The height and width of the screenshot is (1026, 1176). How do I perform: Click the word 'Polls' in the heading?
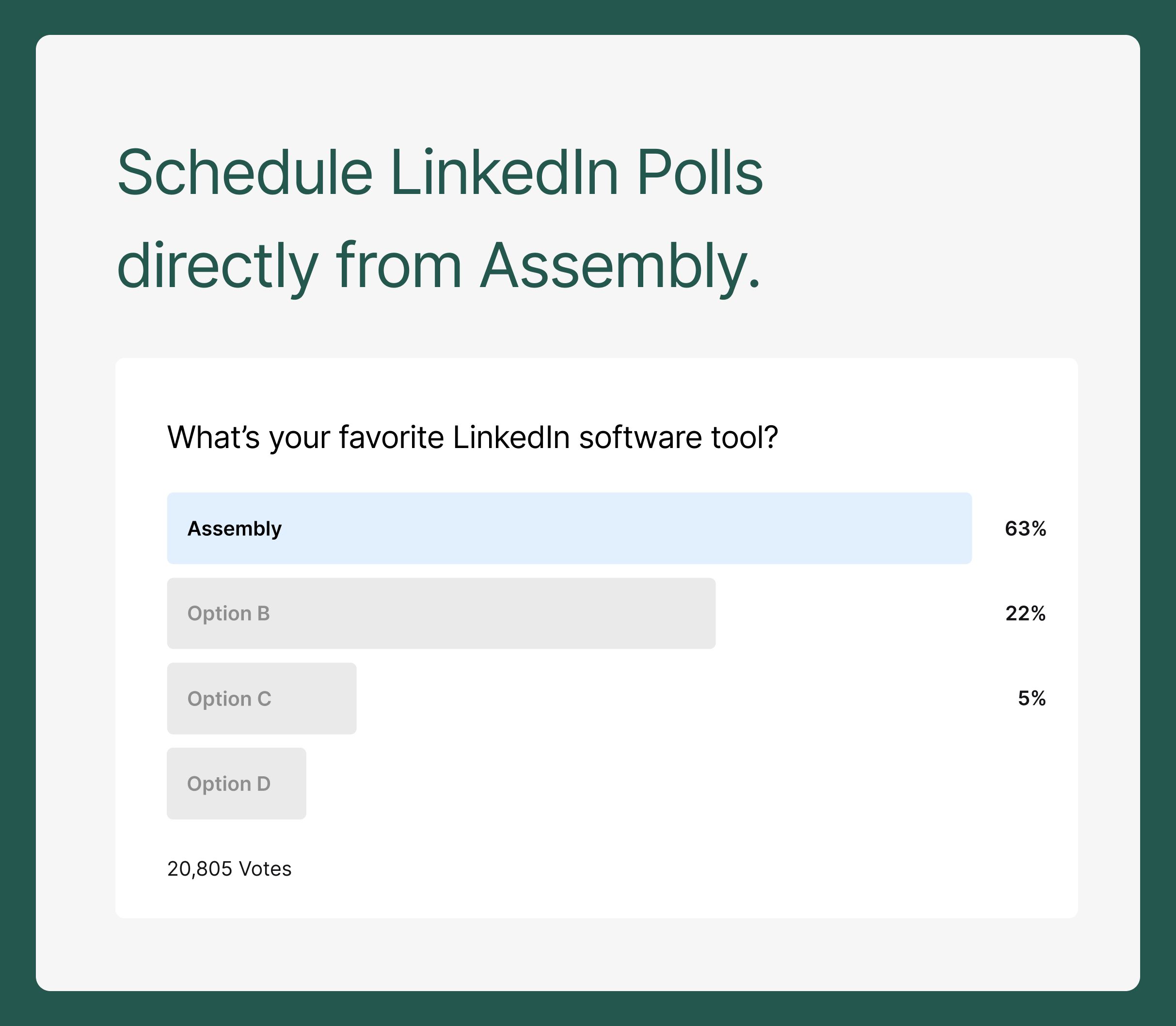click(700, 172)
